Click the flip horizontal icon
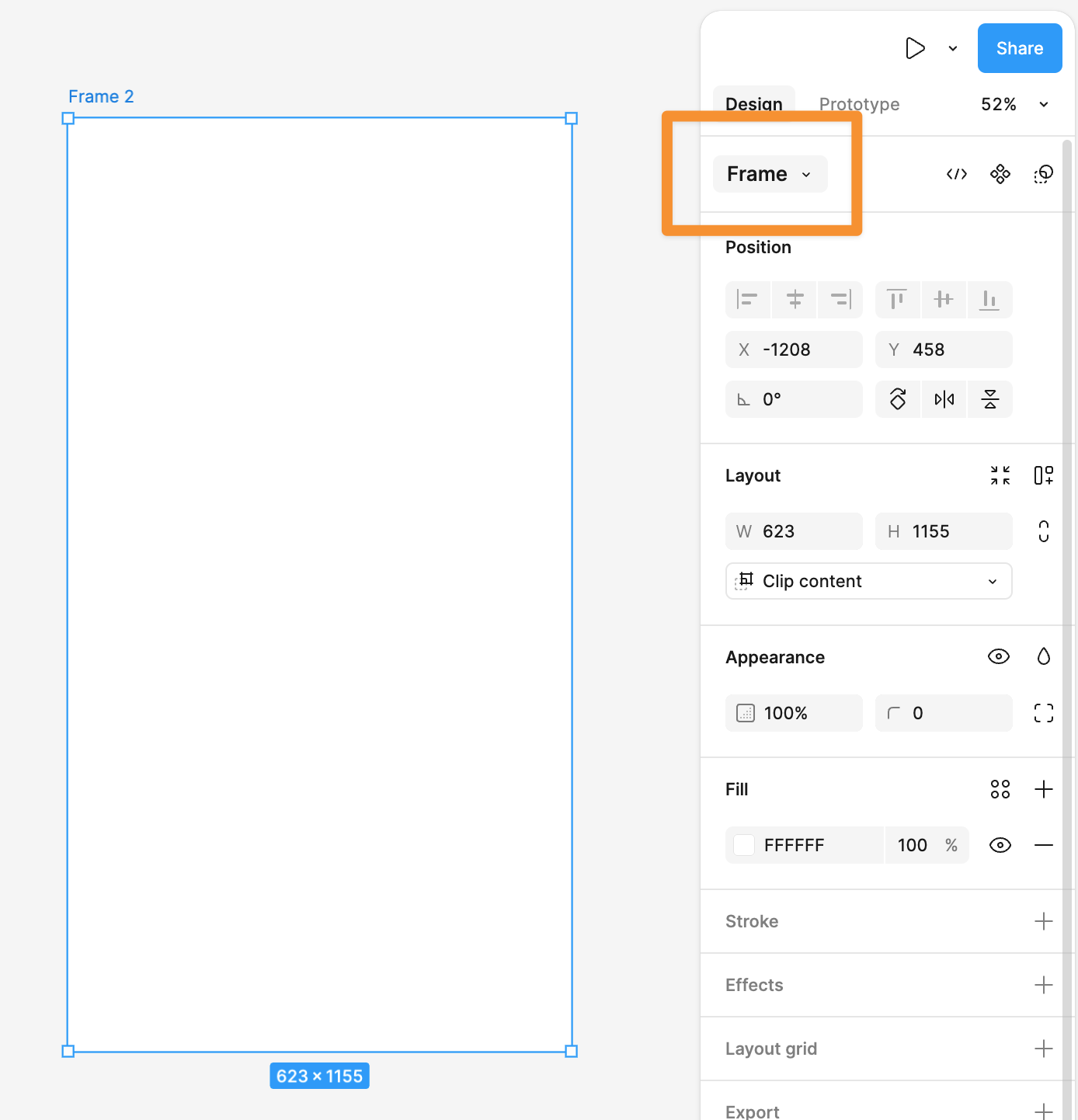1078x1120 pixels. [944, 399]
